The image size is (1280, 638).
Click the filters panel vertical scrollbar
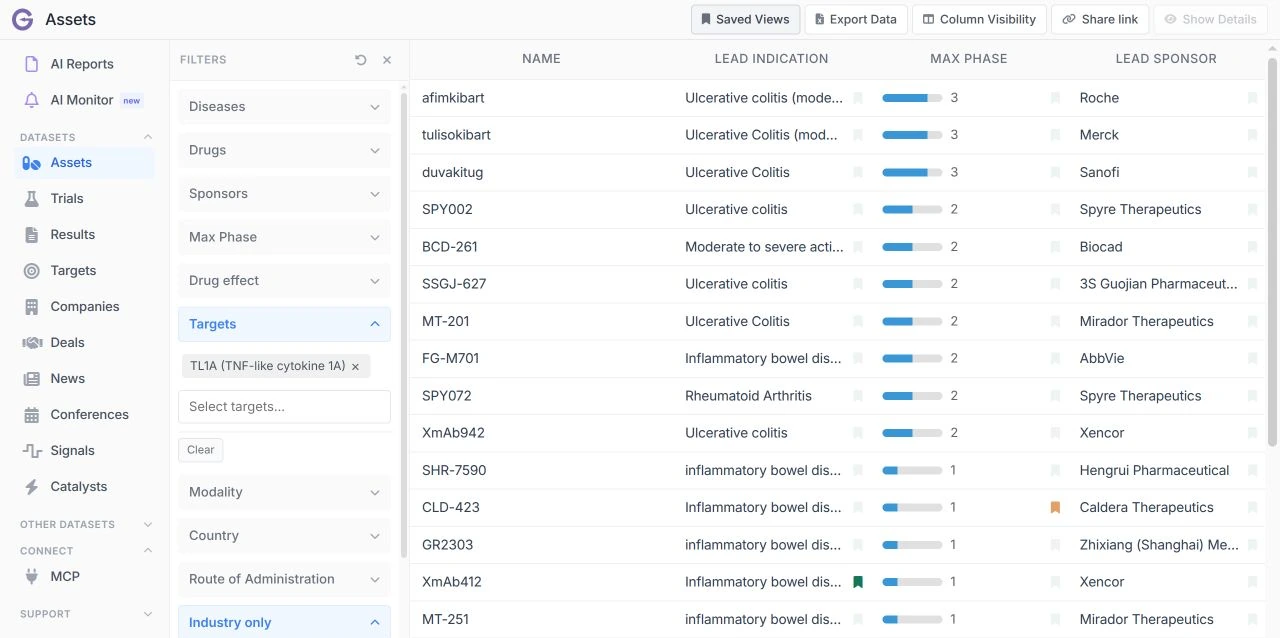click(x=404, y=325)
